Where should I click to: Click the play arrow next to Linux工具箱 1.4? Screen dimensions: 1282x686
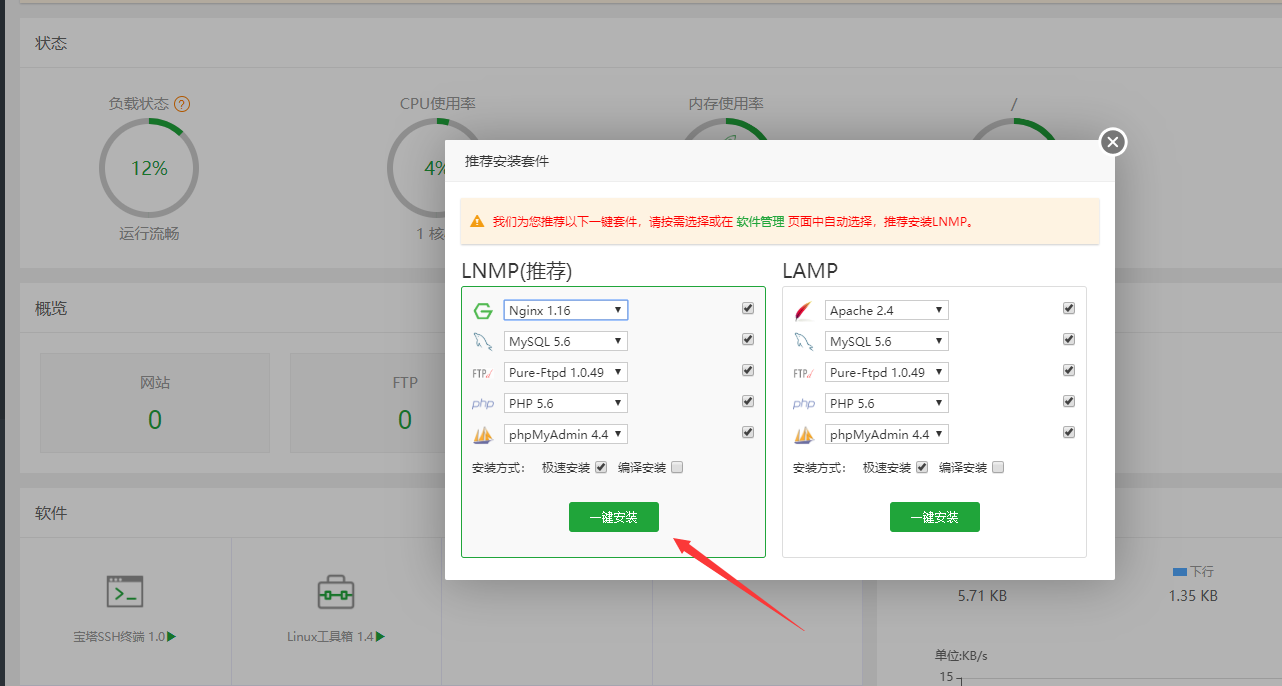[x=380, y=636]
